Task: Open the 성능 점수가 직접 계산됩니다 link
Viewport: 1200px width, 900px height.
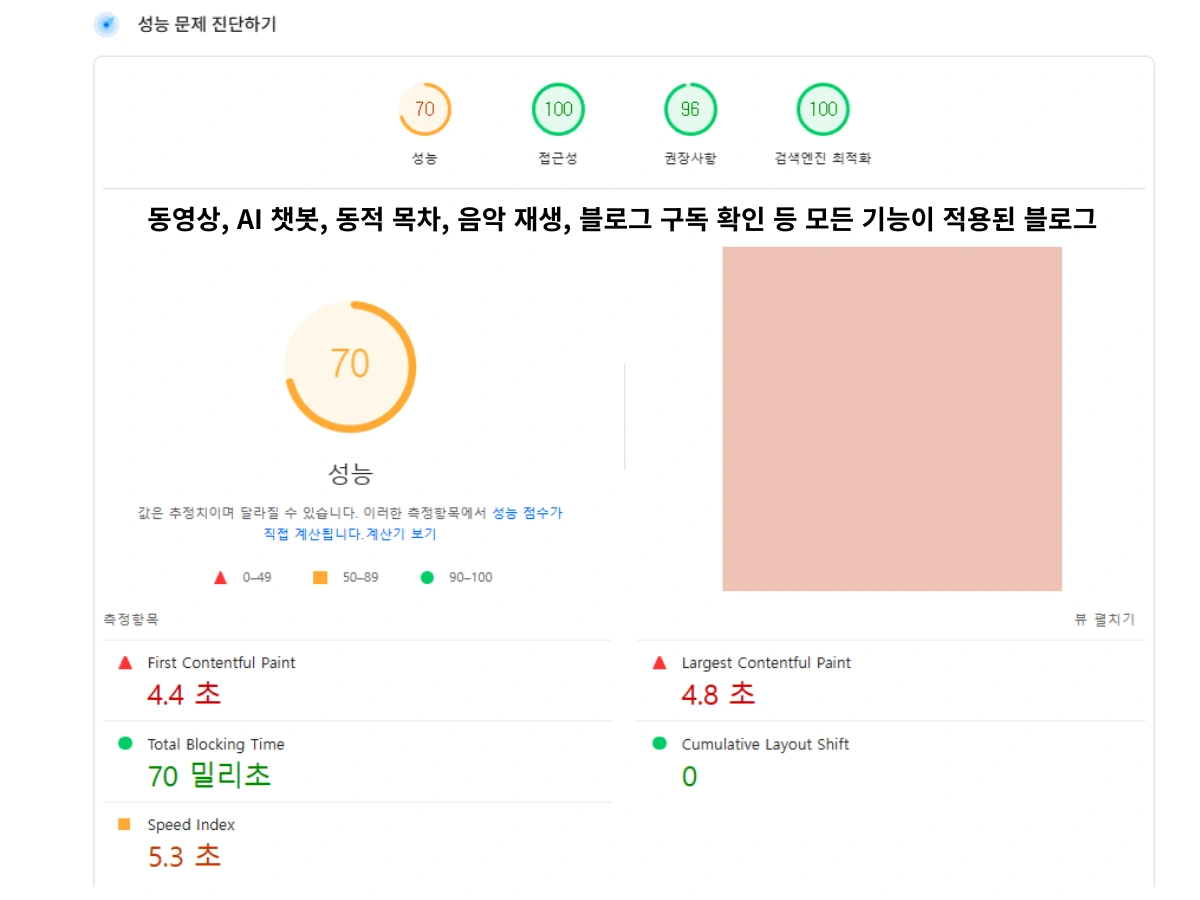Action: click(527, 513)
